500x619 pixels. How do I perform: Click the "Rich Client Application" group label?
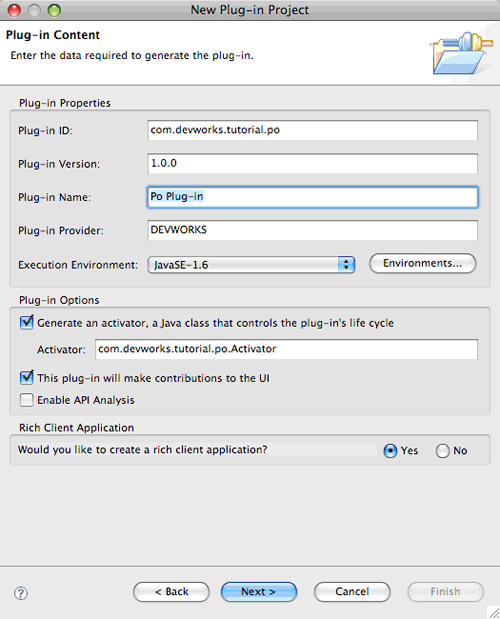click(77, 428)
